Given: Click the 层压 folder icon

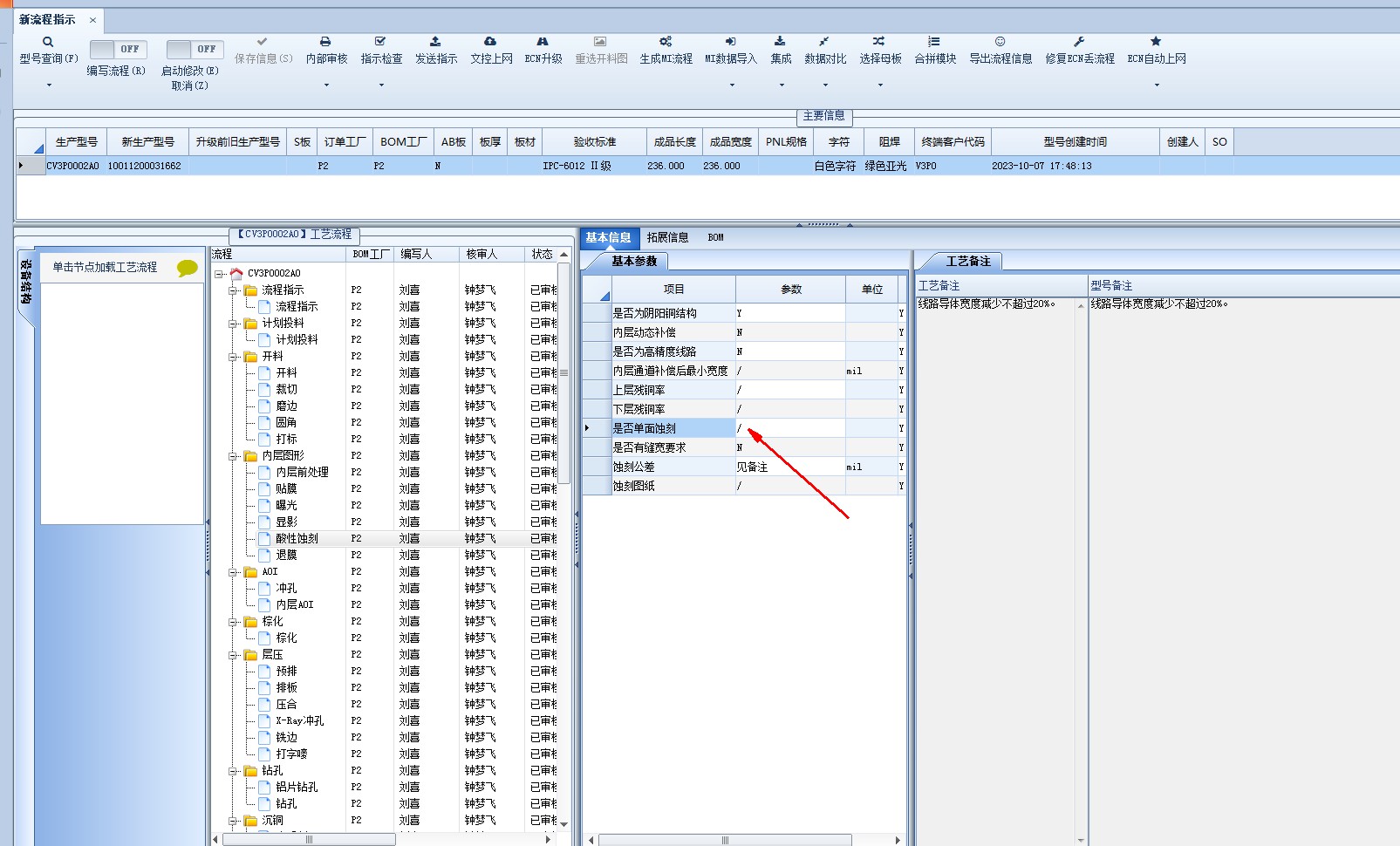Looking at the screenshot, I should point(251,654).
